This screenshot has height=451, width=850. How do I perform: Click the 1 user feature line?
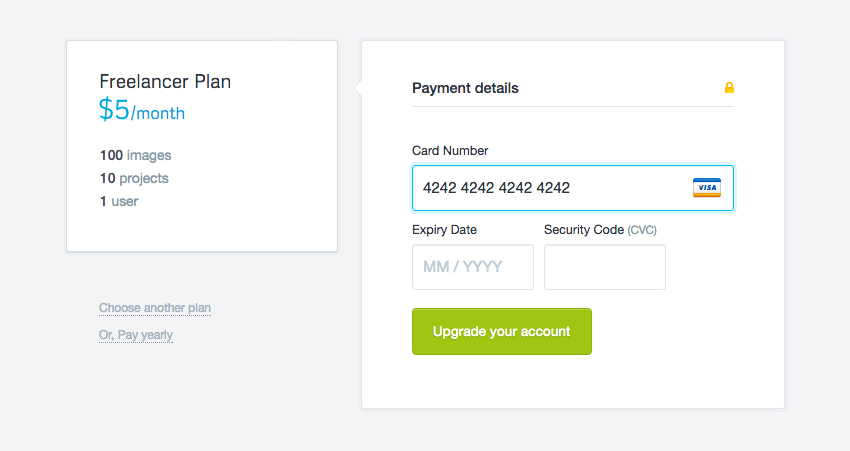119,201
